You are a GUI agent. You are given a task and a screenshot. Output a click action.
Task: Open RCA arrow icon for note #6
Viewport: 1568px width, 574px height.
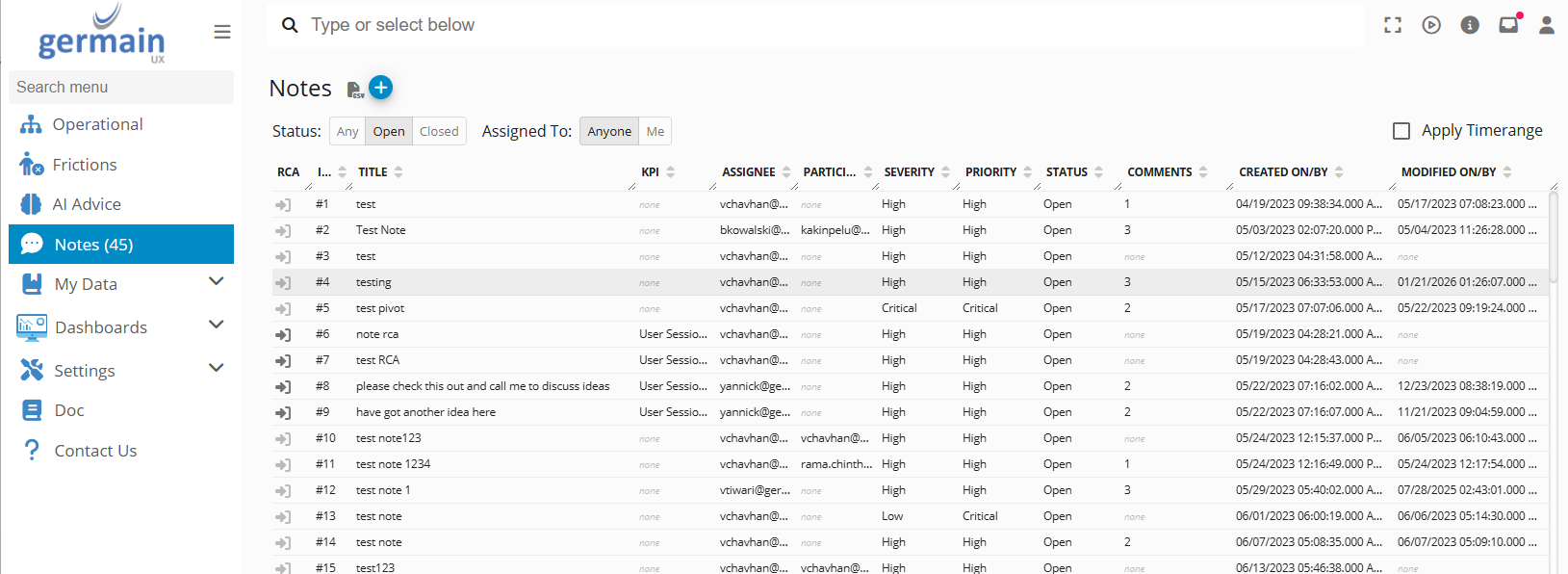(x=283, y=334)
